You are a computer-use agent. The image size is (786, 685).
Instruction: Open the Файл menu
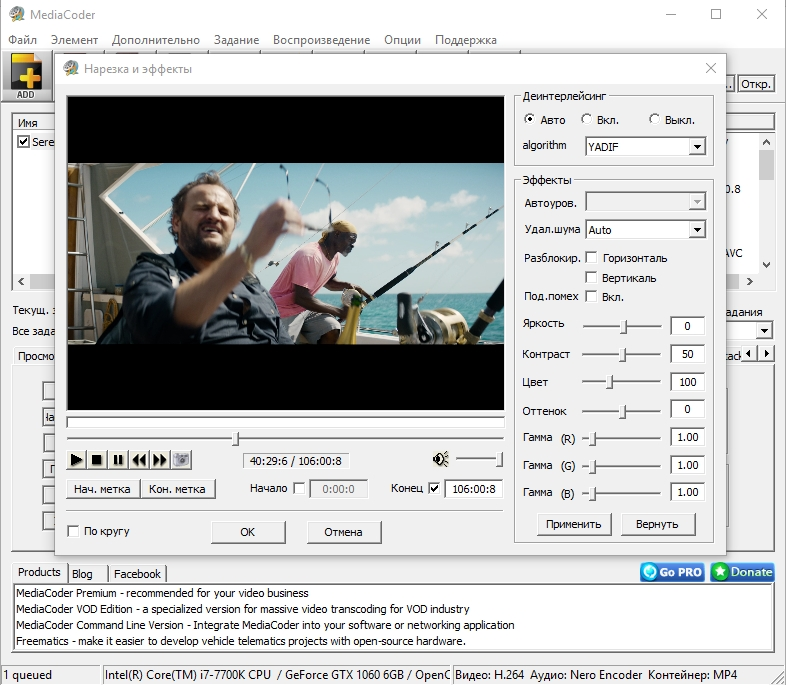23,40
